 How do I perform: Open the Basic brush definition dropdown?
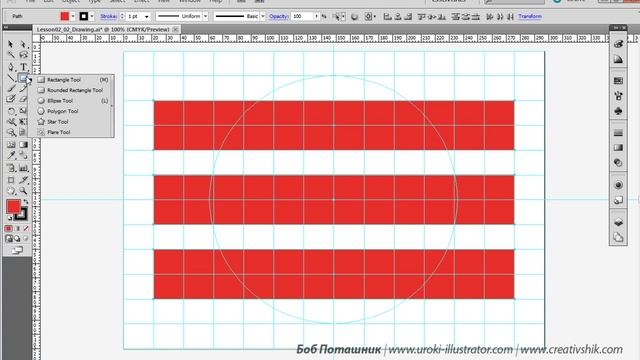pos(262,16)
